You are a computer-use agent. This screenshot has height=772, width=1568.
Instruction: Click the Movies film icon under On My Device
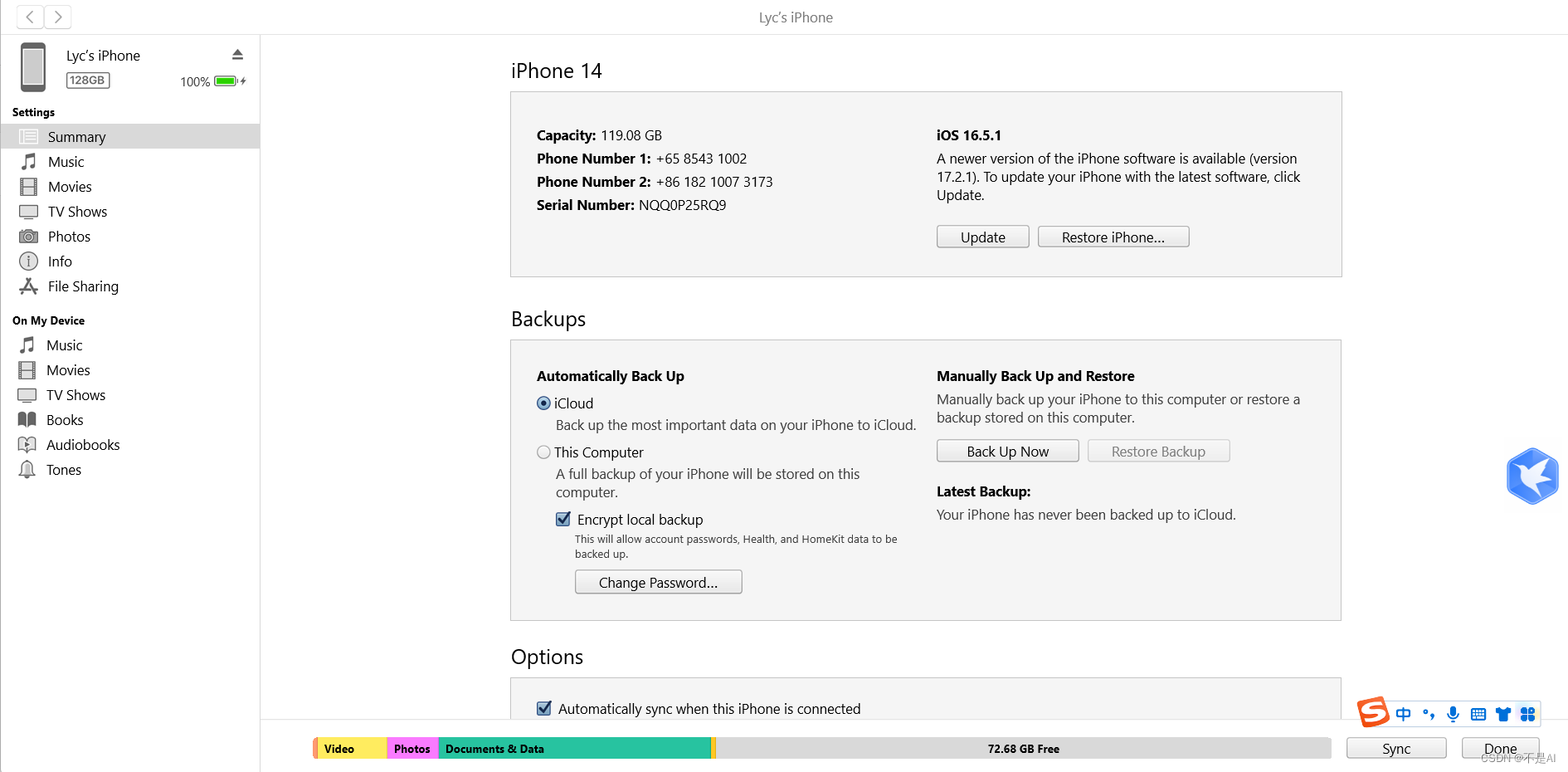[27, 370]
